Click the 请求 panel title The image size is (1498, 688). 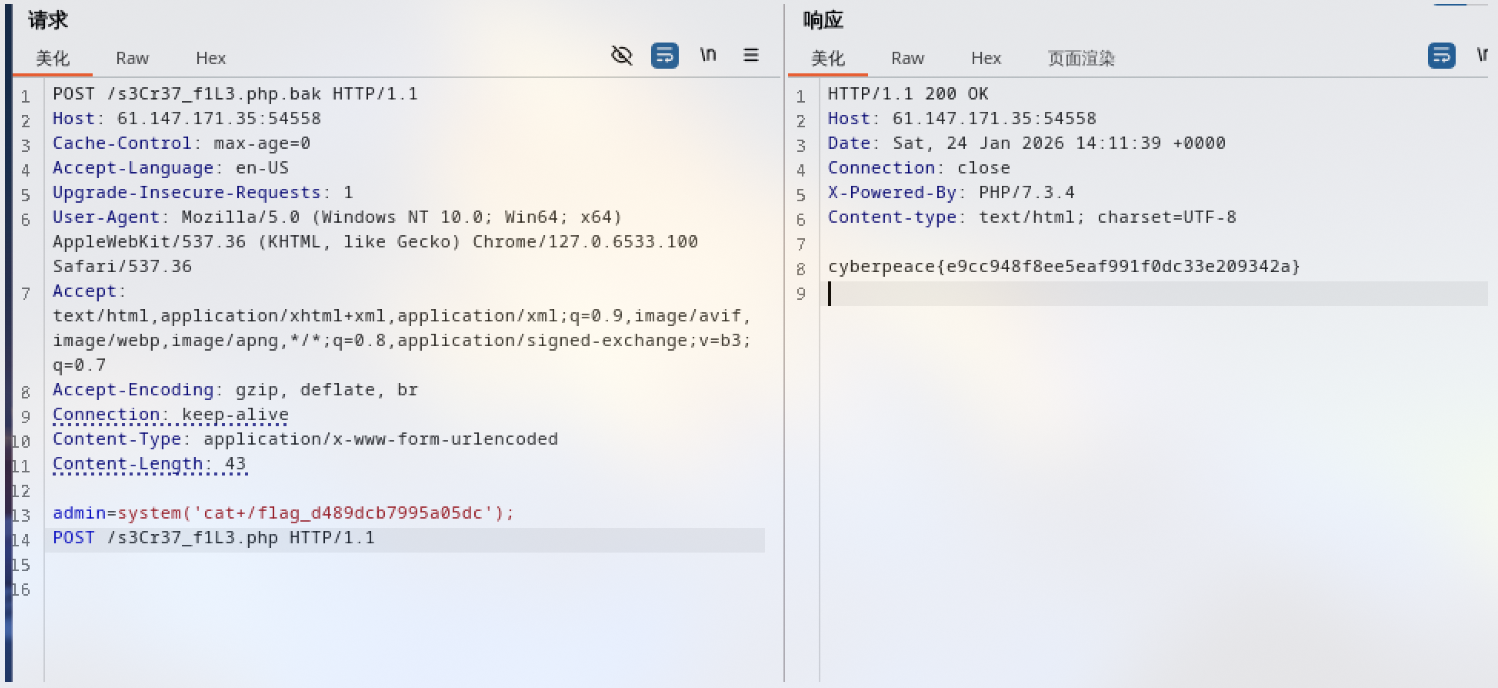tap(48, 20)
